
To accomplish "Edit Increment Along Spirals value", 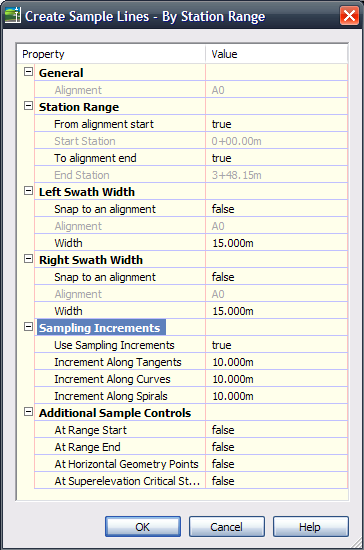I will point(276,396).
